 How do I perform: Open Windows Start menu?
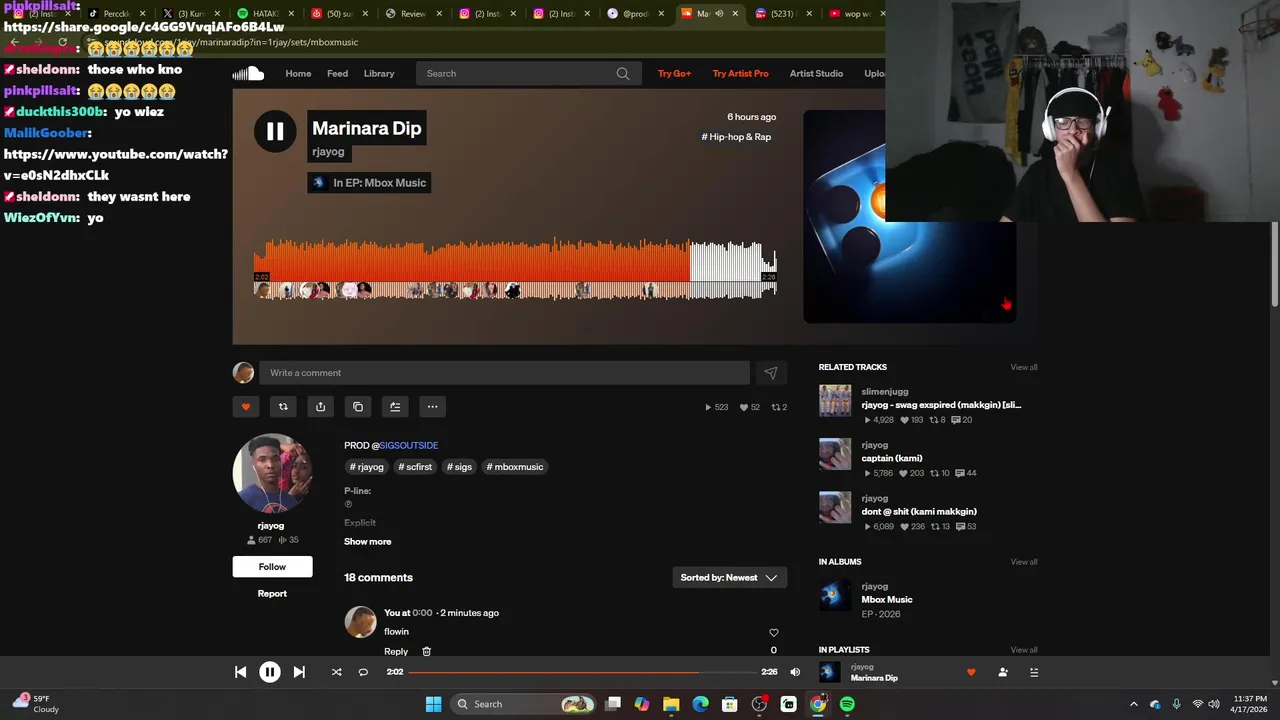(433, 704)
